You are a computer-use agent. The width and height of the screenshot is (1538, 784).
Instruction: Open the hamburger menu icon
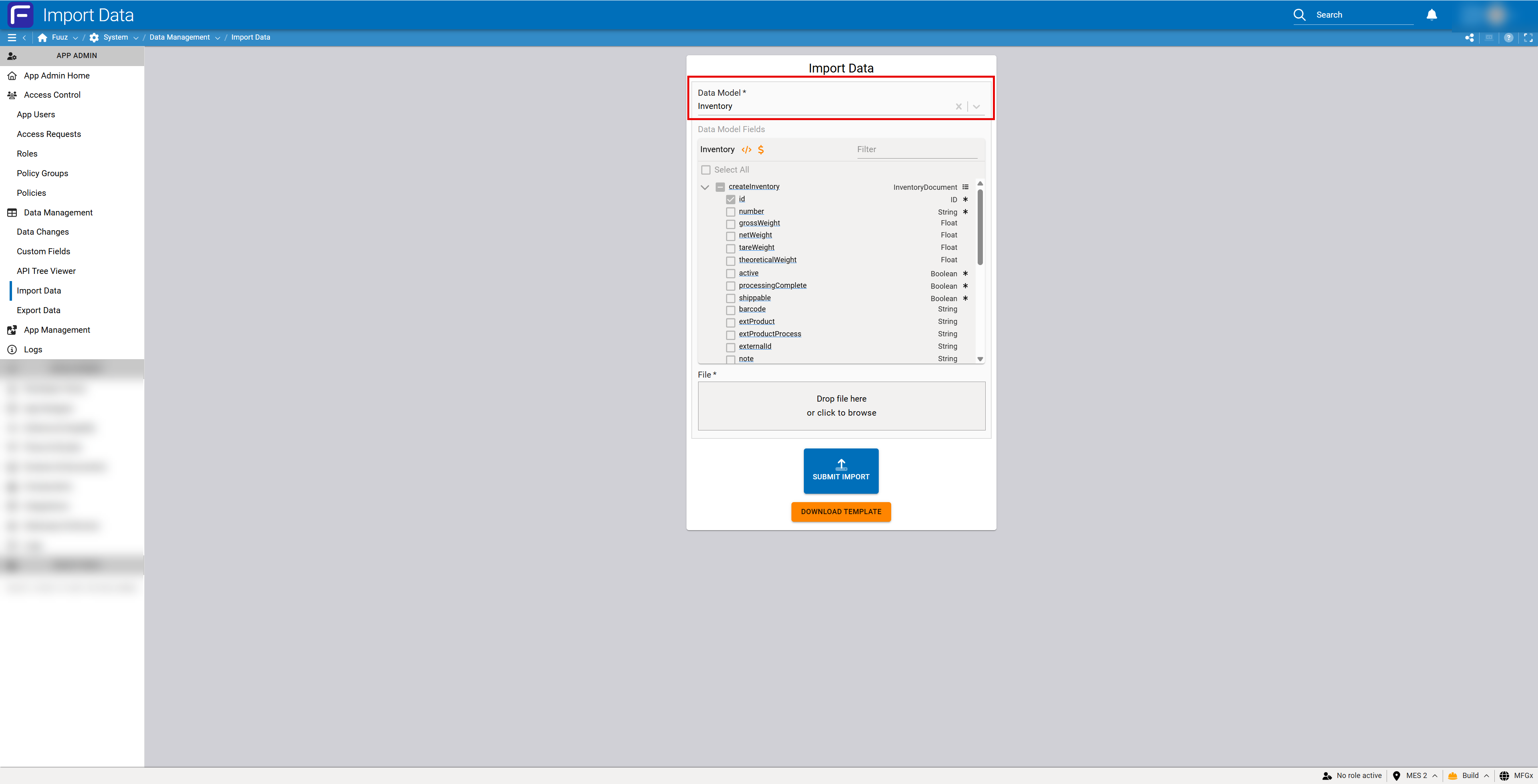click(x=11, y=38)
